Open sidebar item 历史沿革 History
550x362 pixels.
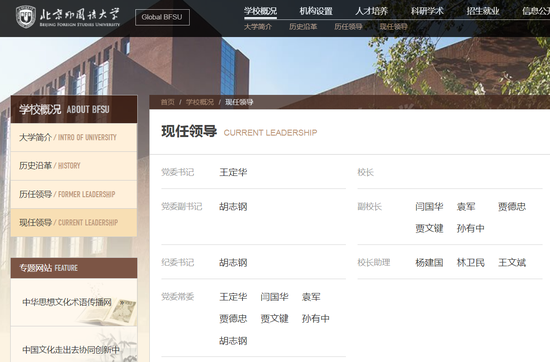(74, 166)
